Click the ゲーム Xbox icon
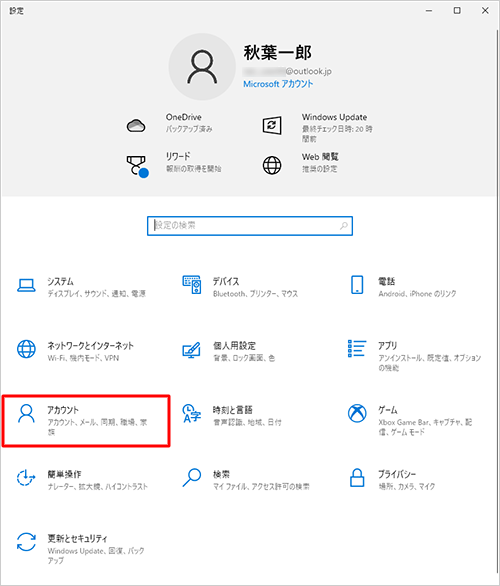Viewport: 500px width, 586px height. 357,413
